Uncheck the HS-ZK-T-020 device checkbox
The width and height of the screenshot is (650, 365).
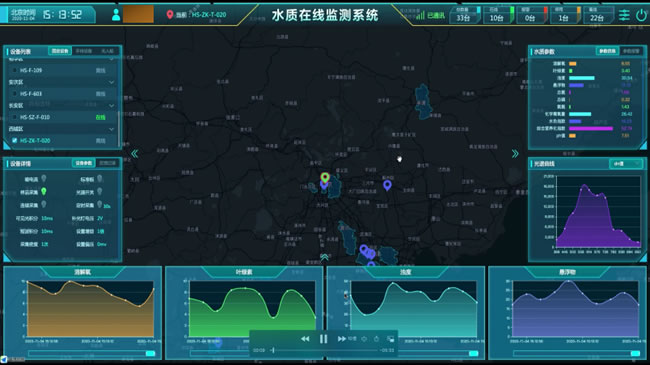pyautogui.click(x=15, y=141)
